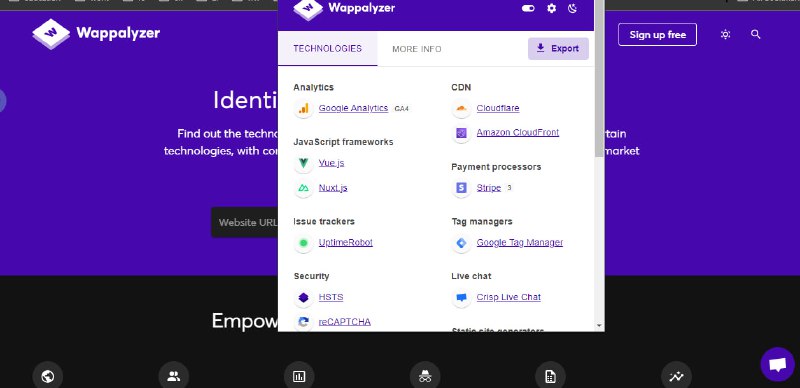Click the Stripe icon under Payment processors
Viewport: 800px width, 388px height.
[x=461, y=188]
